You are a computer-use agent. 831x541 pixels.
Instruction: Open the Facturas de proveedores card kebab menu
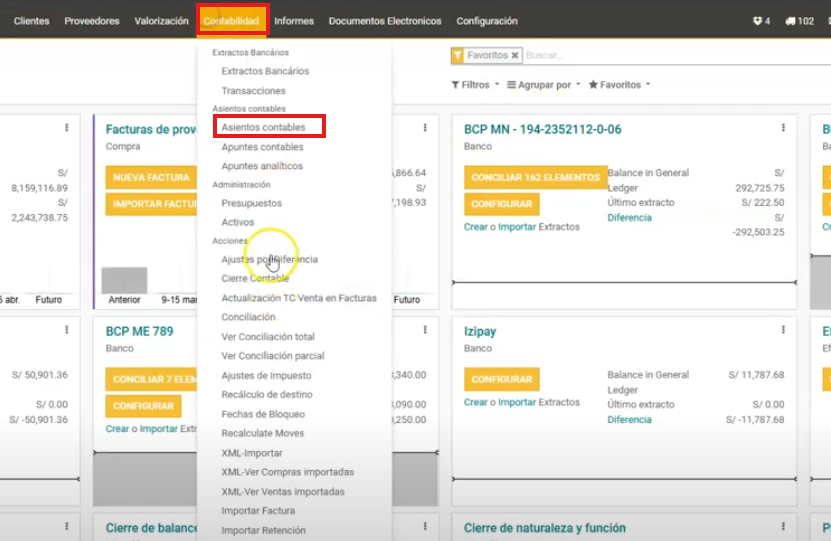425,128
